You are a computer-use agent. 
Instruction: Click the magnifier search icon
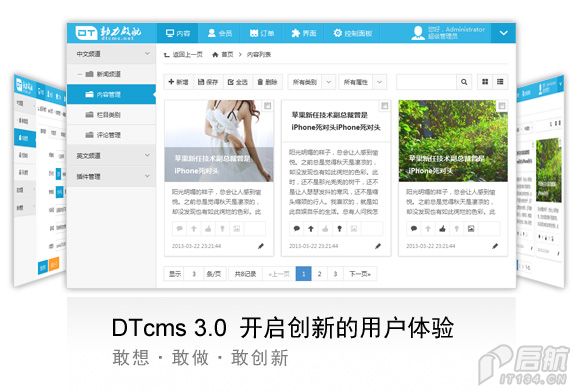click(464, 82)
